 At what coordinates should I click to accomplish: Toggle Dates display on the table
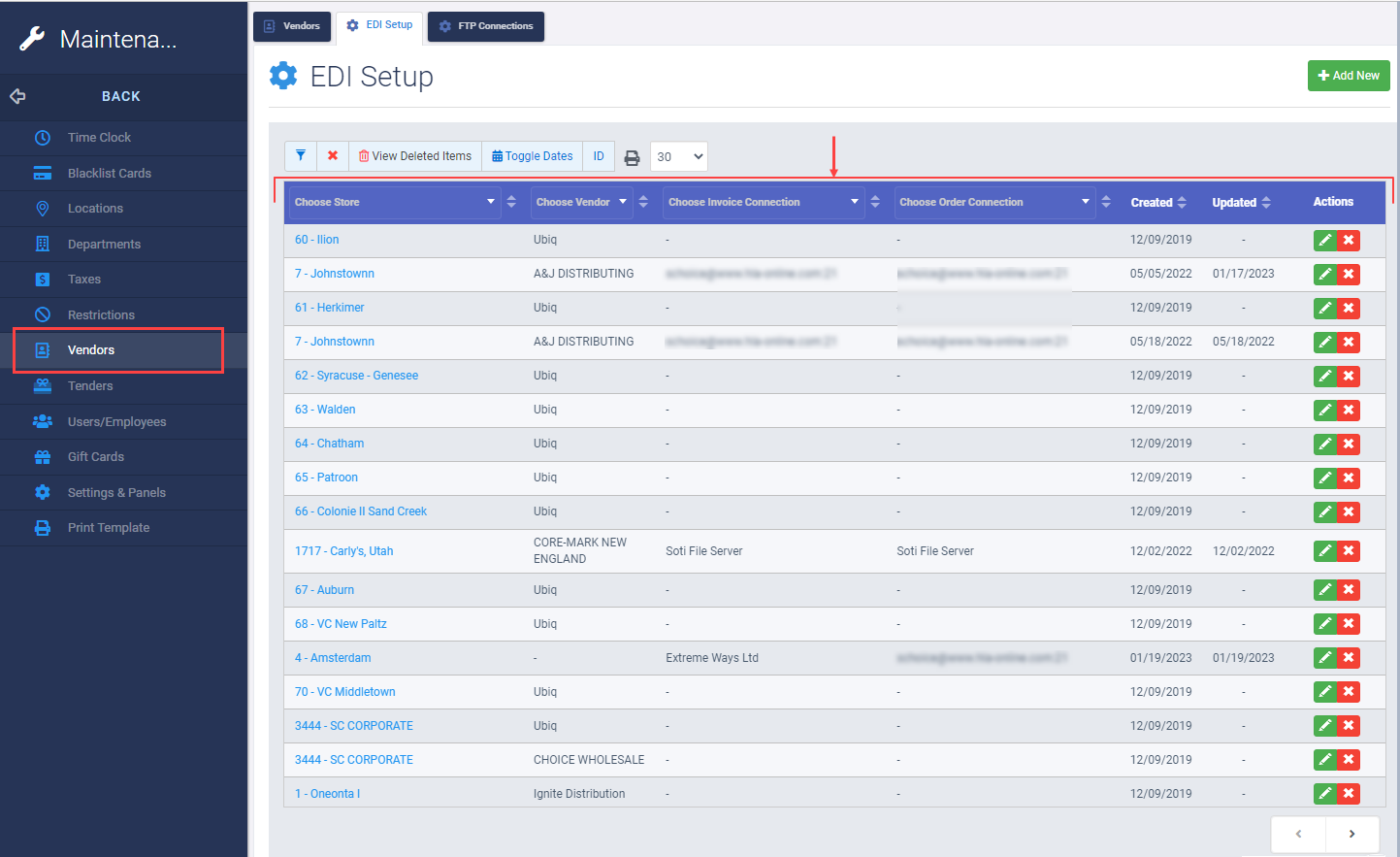tap(532, 155)
